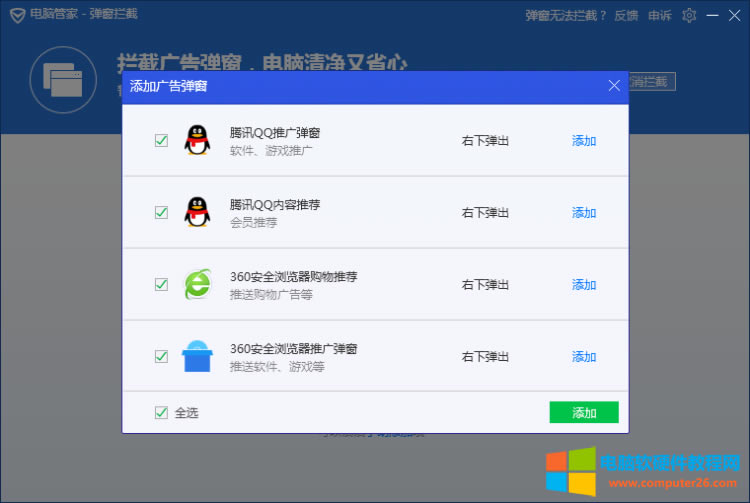Click the QQ penguin icon for 腾讯QQ内容推荐

197,212
